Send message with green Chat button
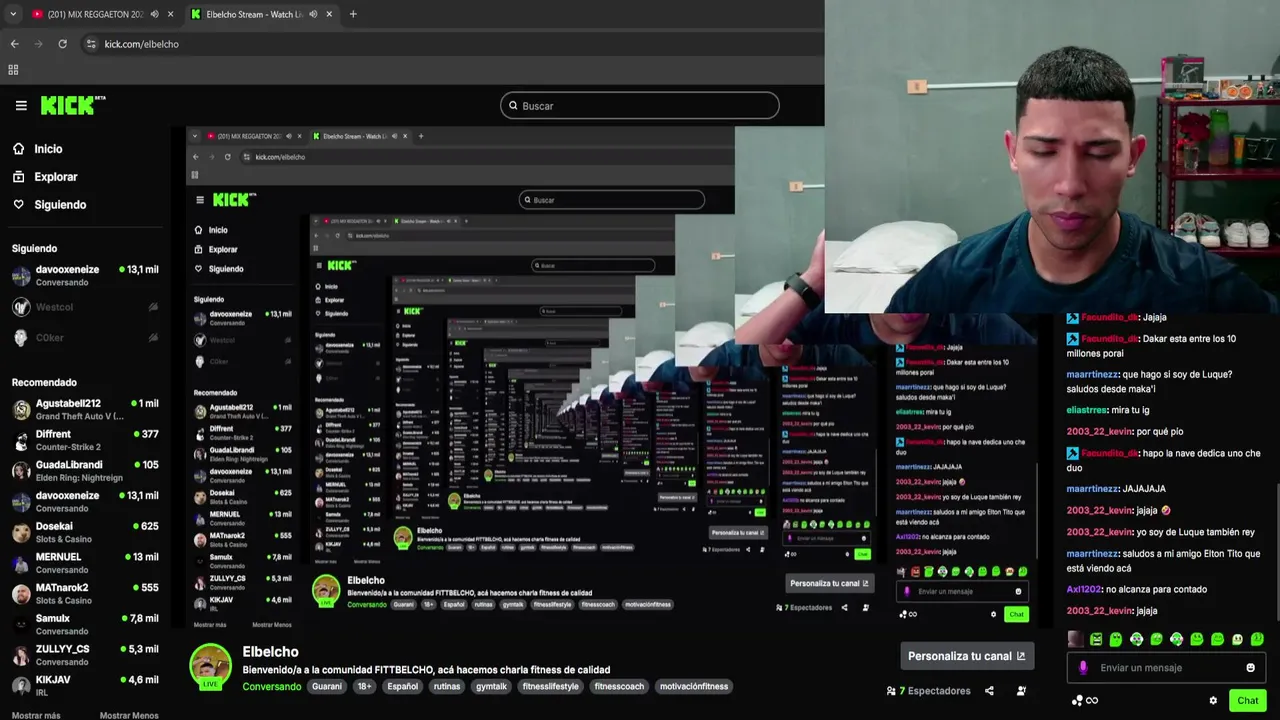This screenshot has height=720, width=1280. coord(1247,701)
